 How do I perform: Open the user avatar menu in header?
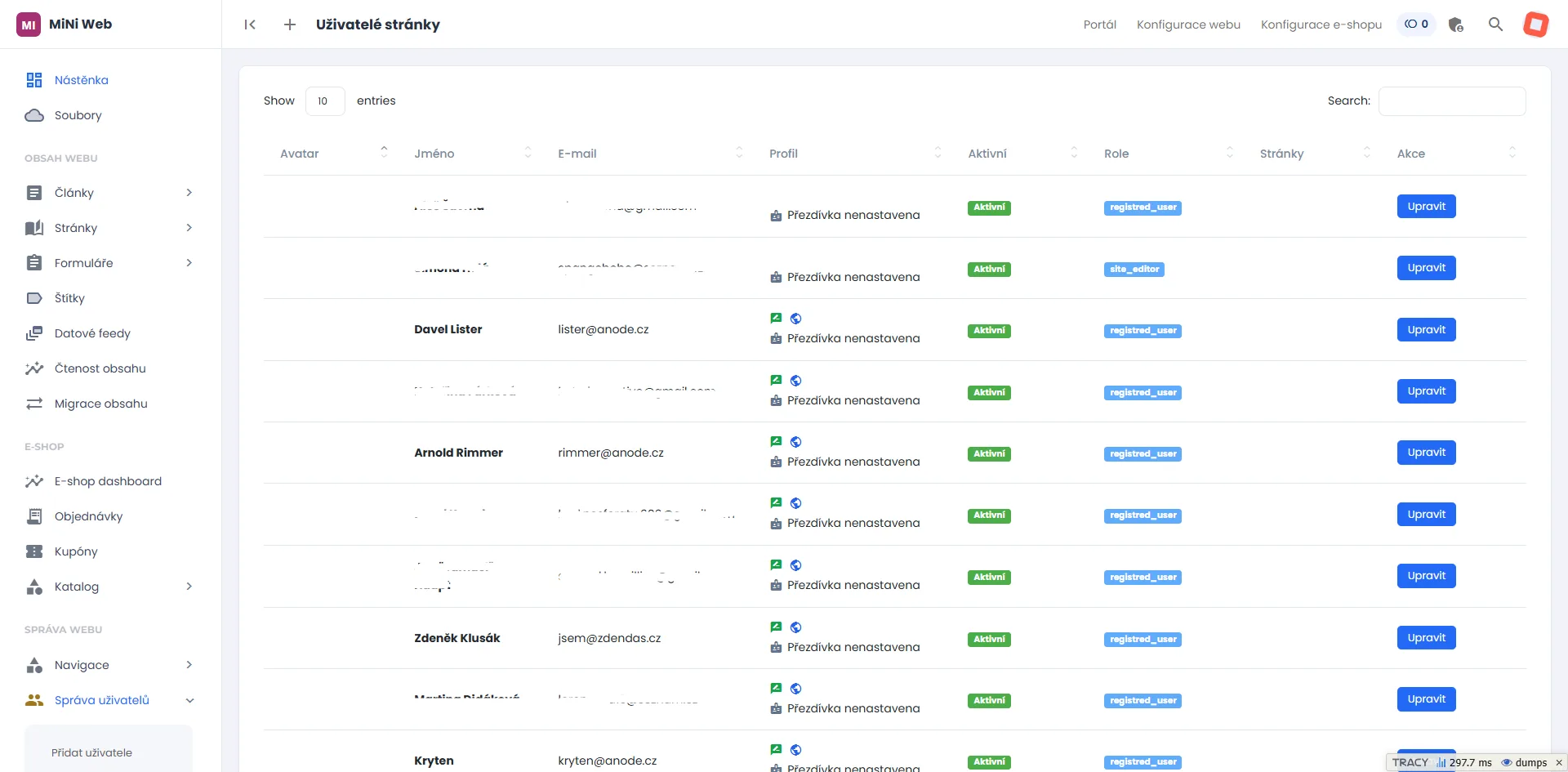(1535, 25)
